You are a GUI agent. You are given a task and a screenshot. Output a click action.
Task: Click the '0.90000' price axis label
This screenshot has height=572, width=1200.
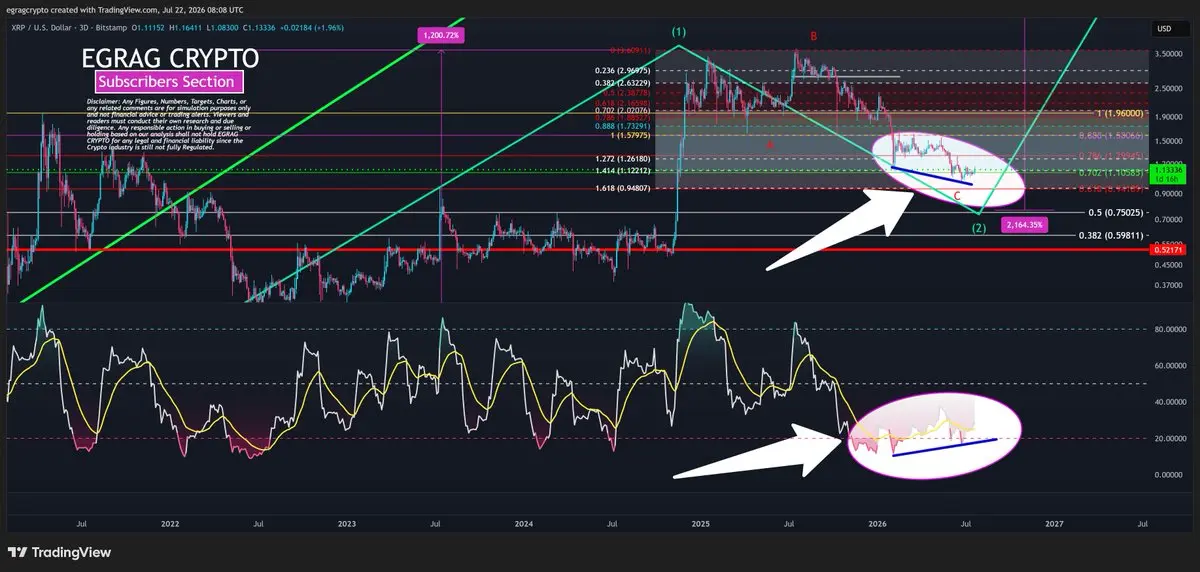pos(1168,194)
